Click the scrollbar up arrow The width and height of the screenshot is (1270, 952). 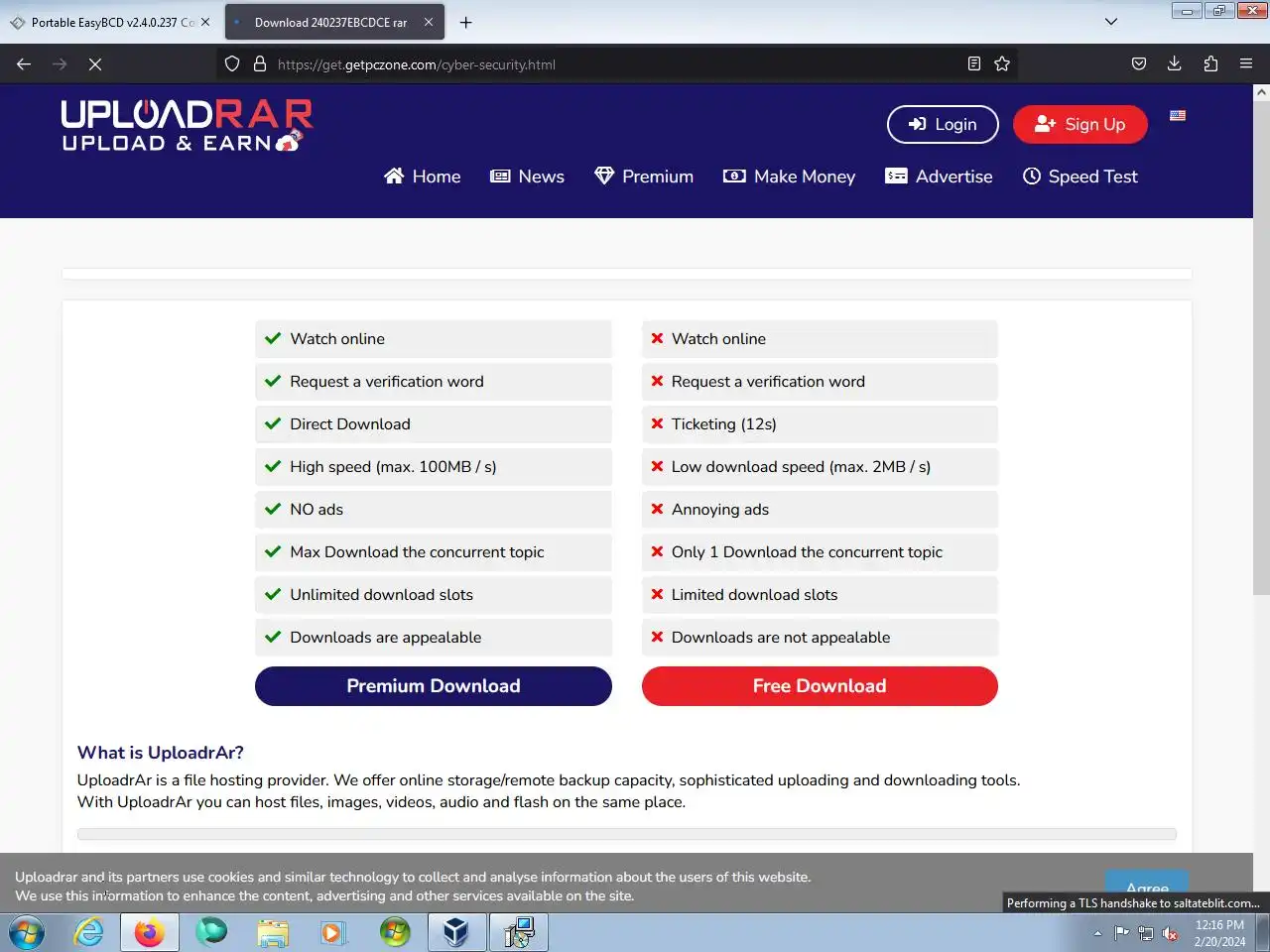click(x=1261, y=92)
